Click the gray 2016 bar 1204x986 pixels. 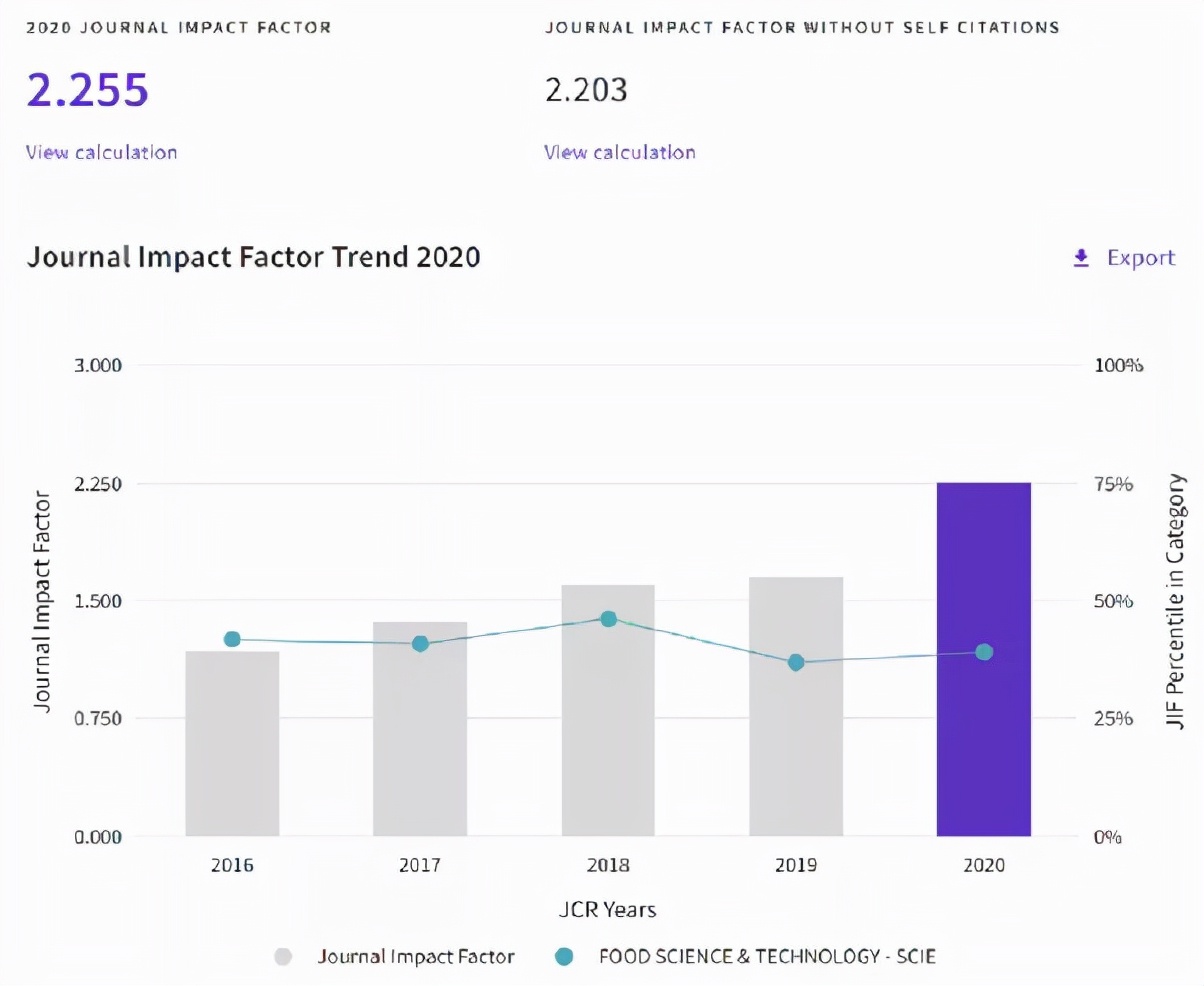click(232, 760)
